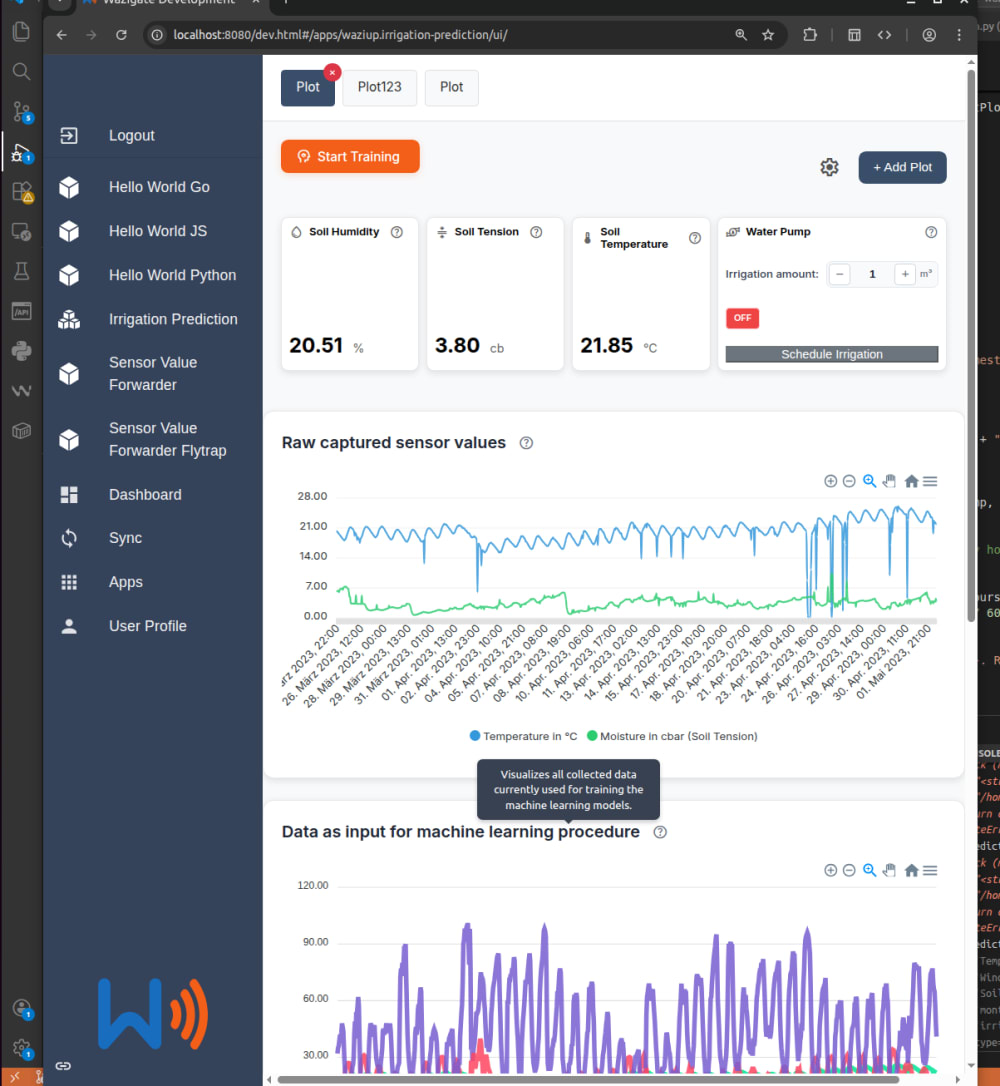1000x1086 pixels.
Task: Select the active Plot tab
Action: (307, 87)
